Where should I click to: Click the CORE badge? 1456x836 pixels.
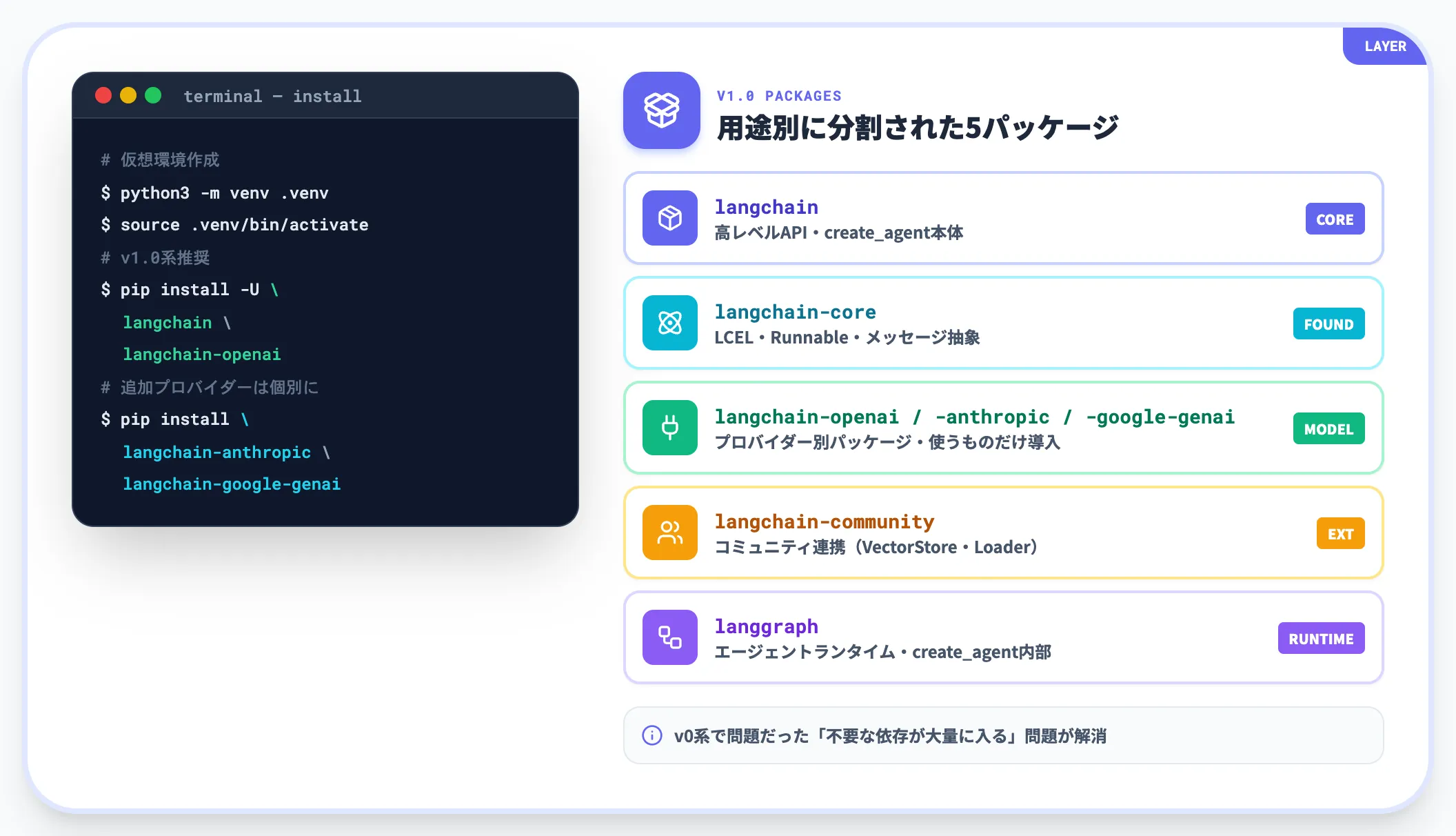[1335, 219]
